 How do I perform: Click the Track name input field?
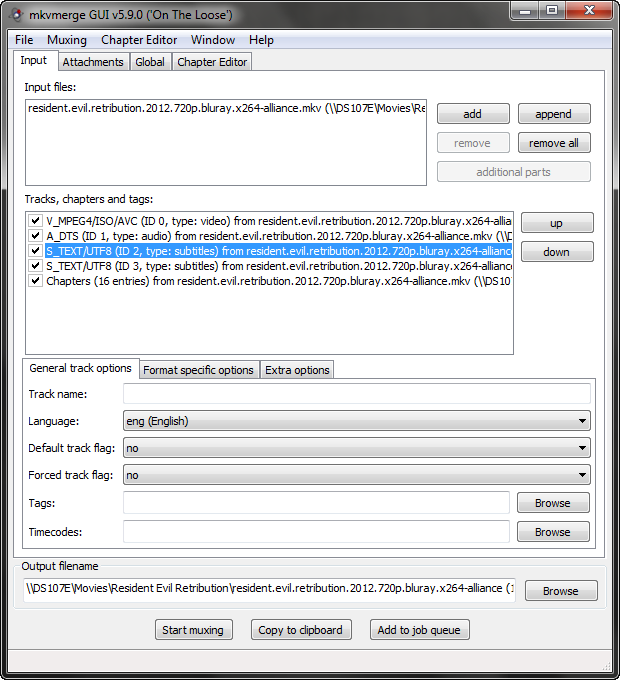(x=356, y=394)
